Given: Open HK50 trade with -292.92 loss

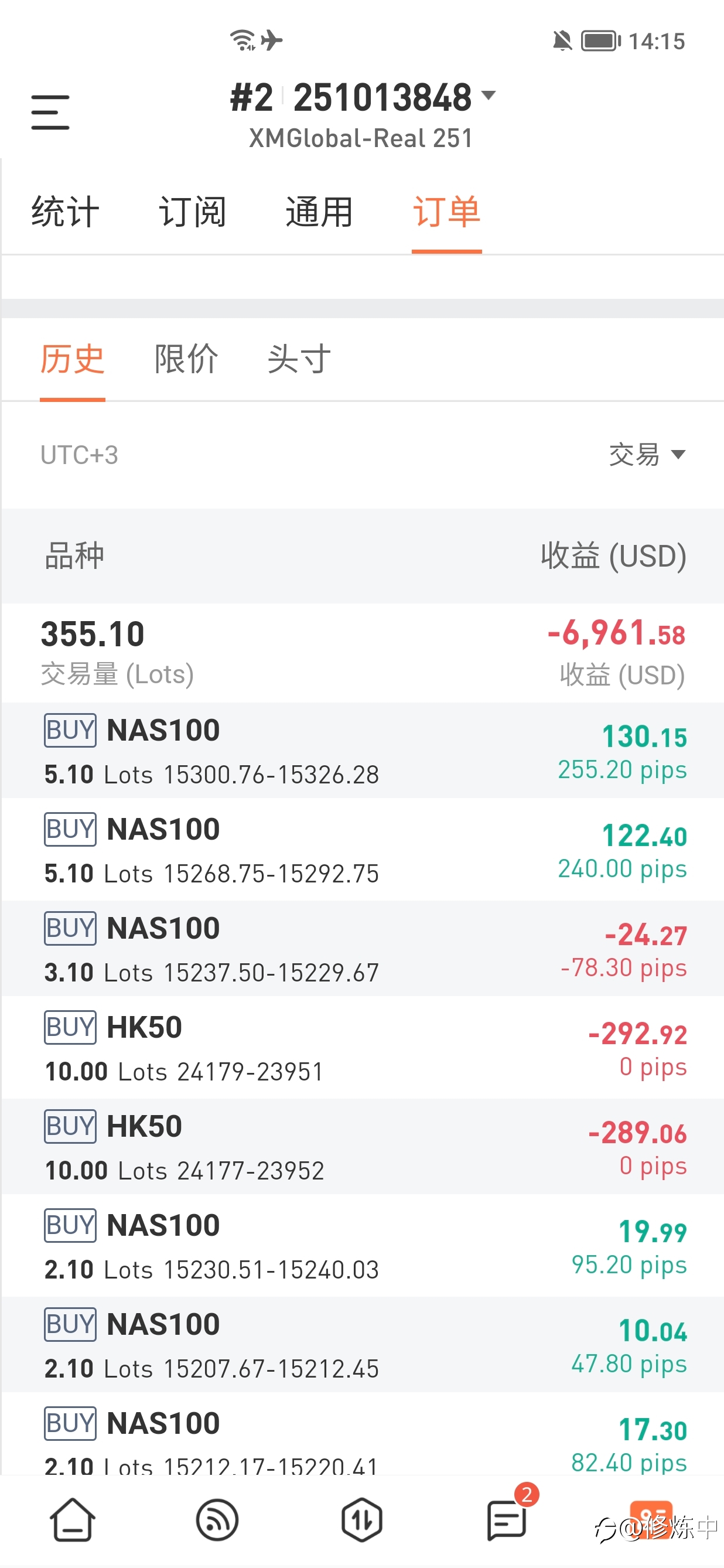Looking at the screenshot, I should (x=362, y=1047).
